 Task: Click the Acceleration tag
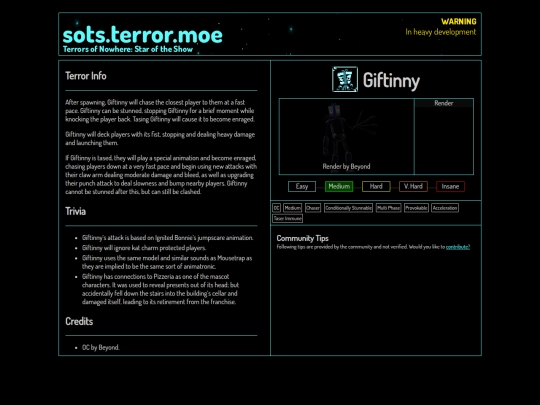click(445, 208)
